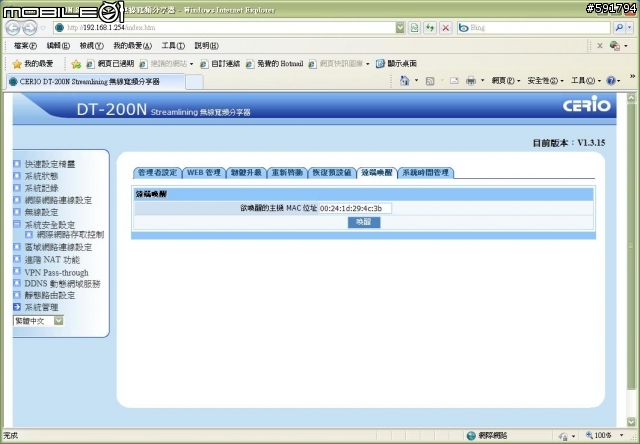The height and width of the screenshot is (444, 640).
Task: Open 網際網路連線設定 in the sidebar
Action: [58, 200]
